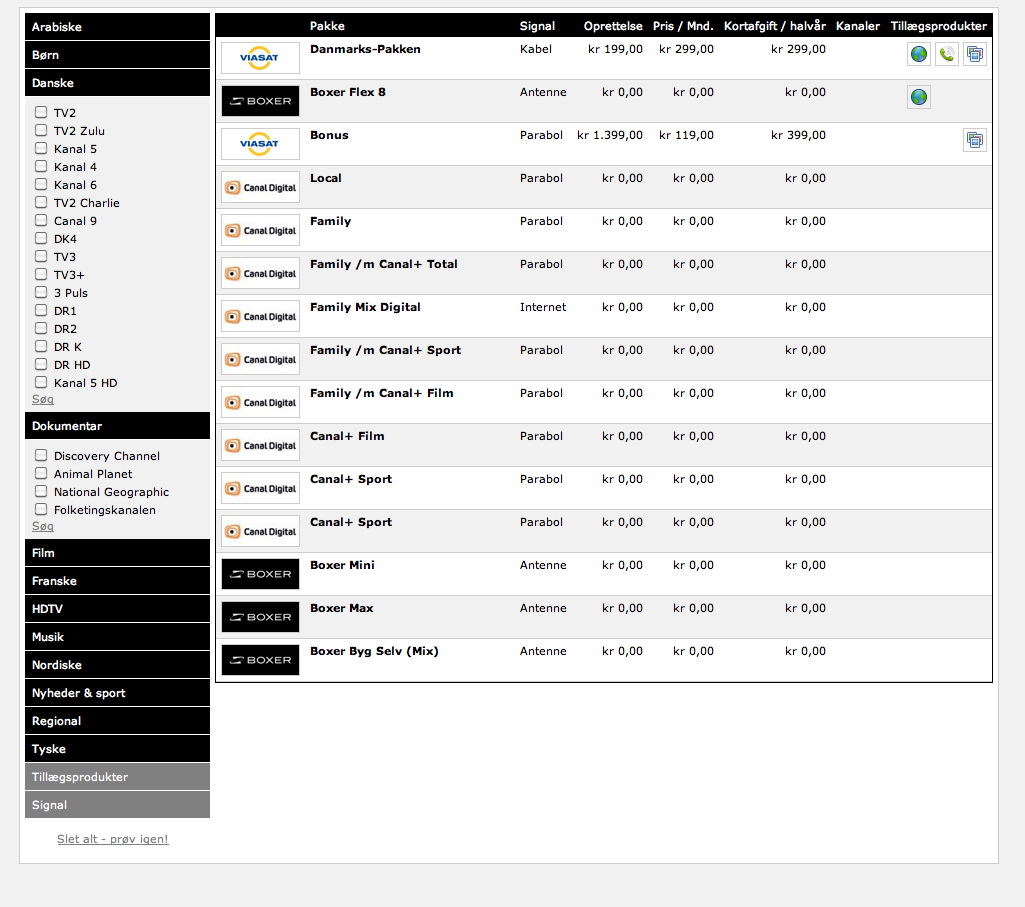Image resolution: width=1025 pixels, height=907 pixels.
Task: Enable the DR1 channel checkbox
Action: tap(41, 310)
